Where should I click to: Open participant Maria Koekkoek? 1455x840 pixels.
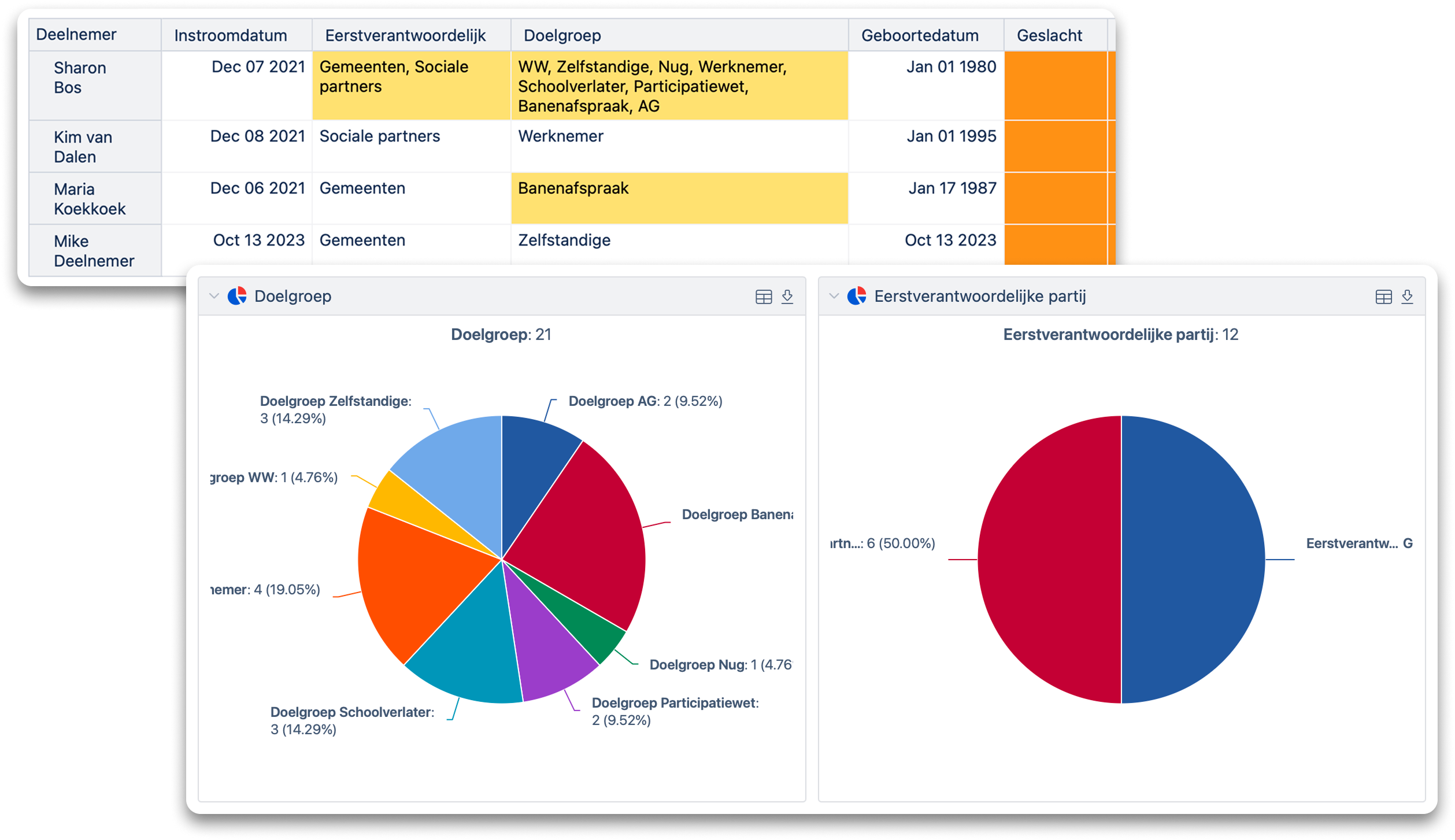[90, 199]
